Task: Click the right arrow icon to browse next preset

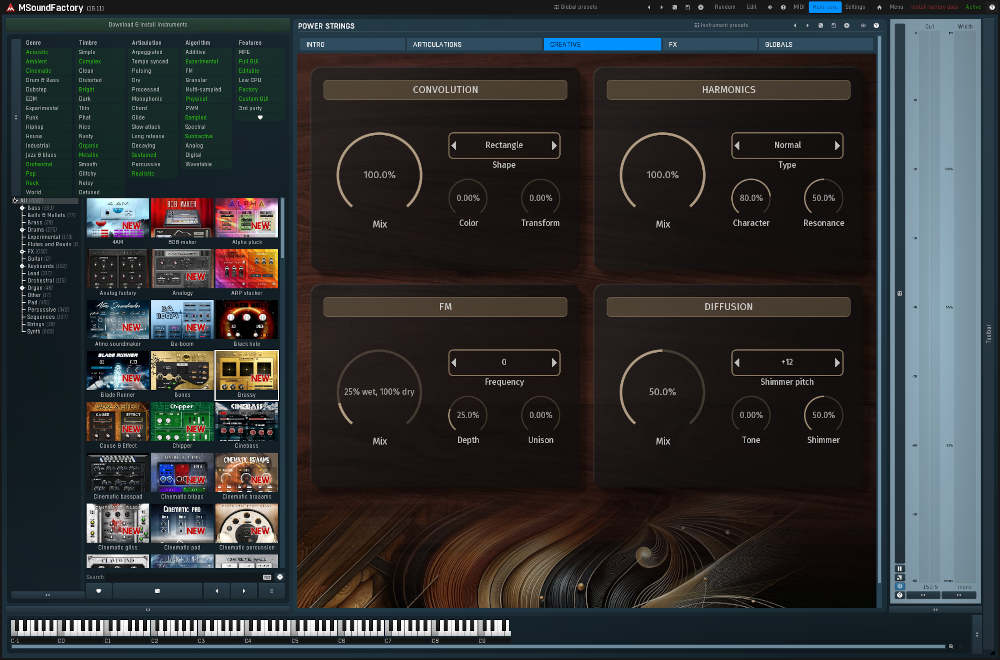Action: tap(244, 590)
